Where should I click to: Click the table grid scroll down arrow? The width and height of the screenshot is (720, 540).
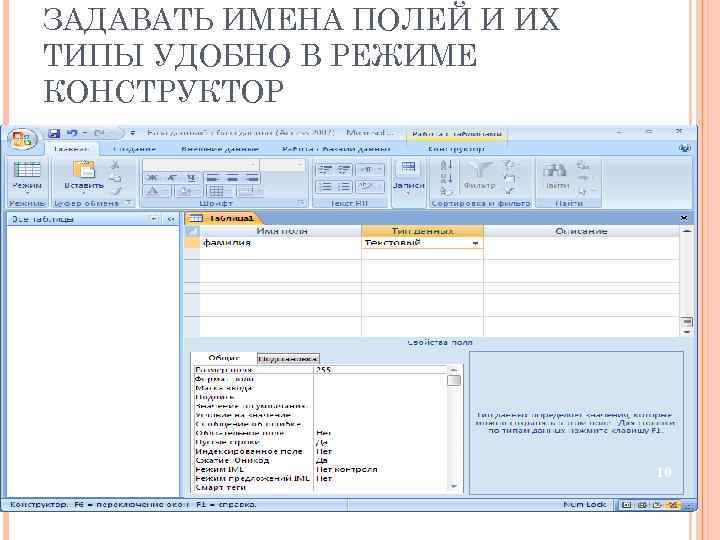coord(687,332)
